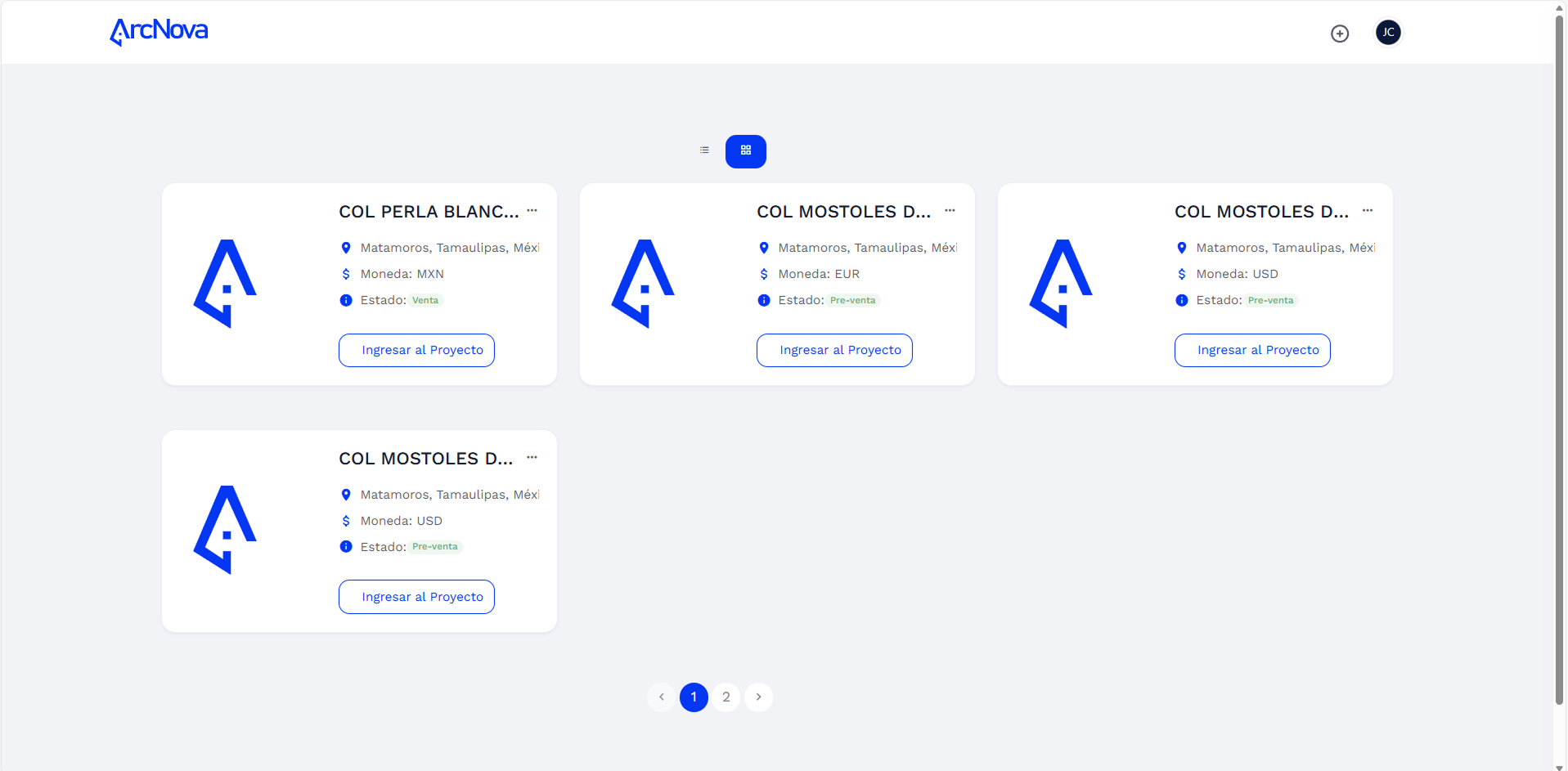Open the JC user avatar menu
1568x771 pixels.
click(x=1387, y=32)
